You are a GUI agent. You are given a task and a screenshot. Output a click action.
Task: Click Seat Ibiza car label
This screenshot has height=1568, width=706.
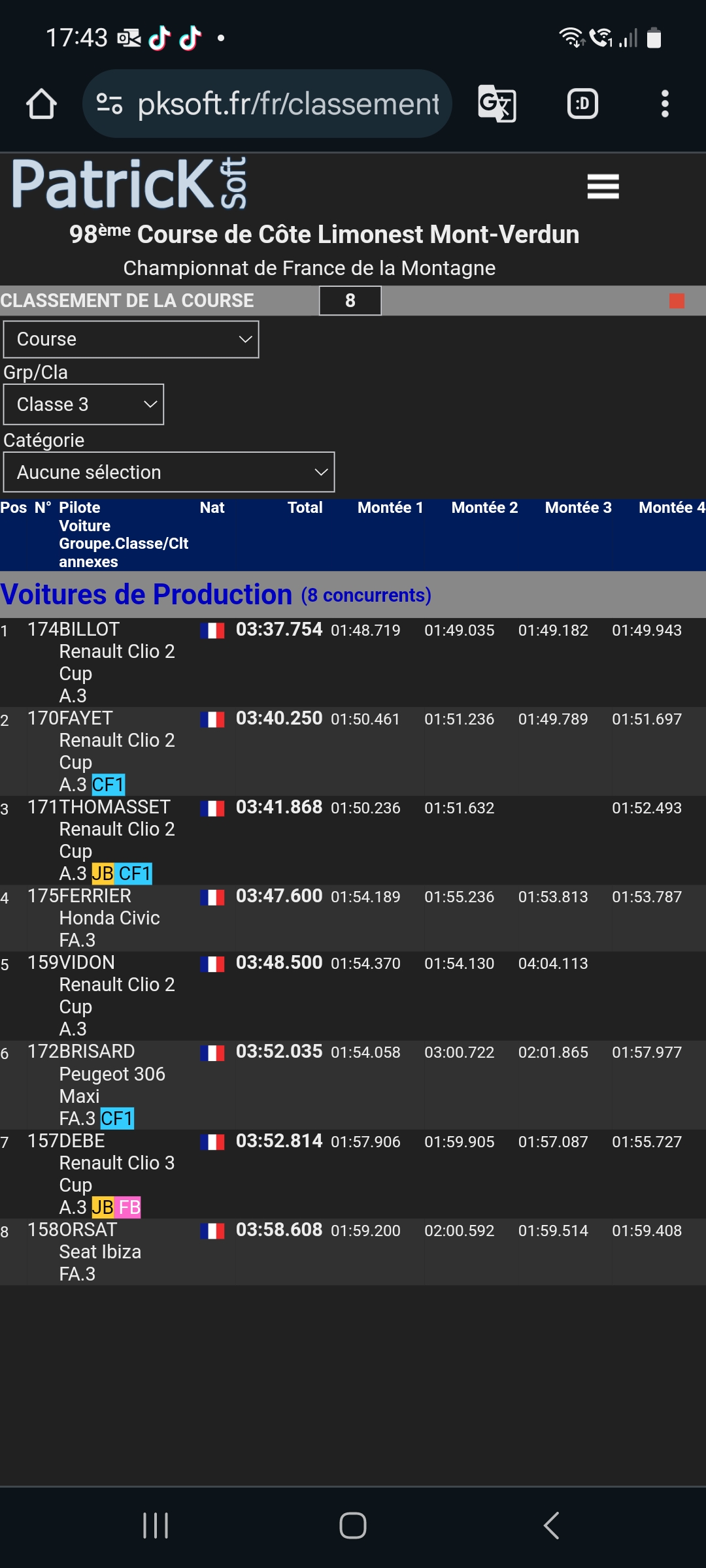pyautogui.click(x=100, y=1252)
